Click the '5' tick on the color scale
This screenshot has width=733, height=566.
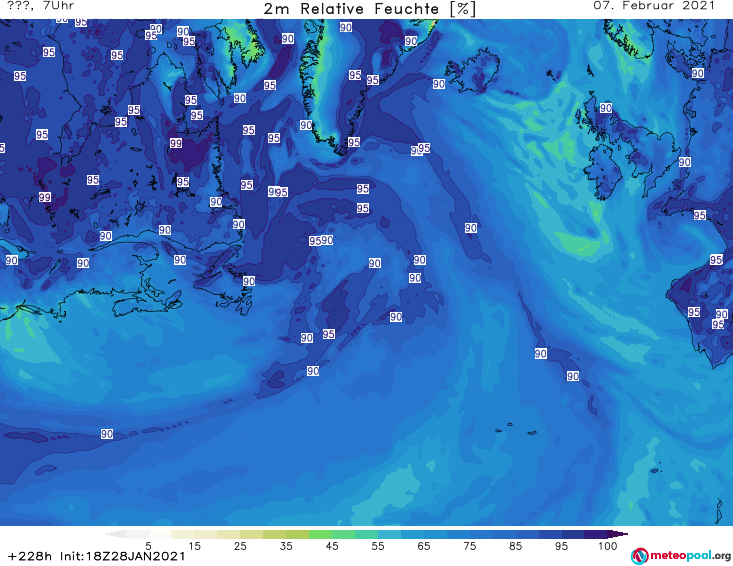click(x=148, y=545)
